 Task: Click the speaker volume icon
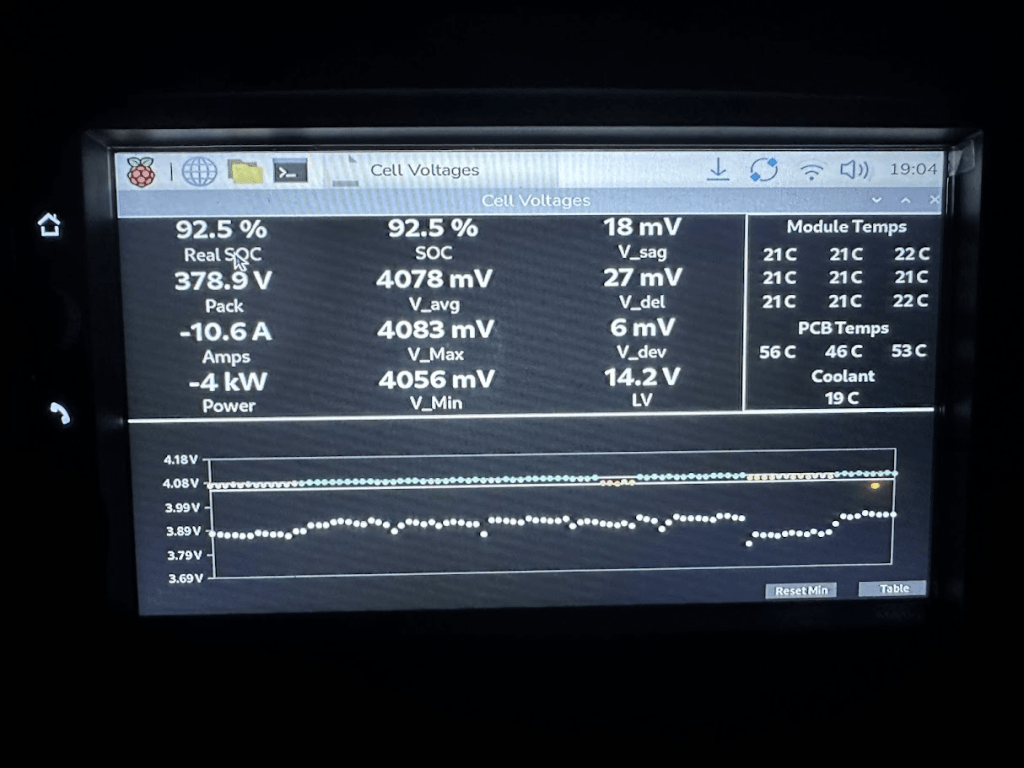[854, 170]
